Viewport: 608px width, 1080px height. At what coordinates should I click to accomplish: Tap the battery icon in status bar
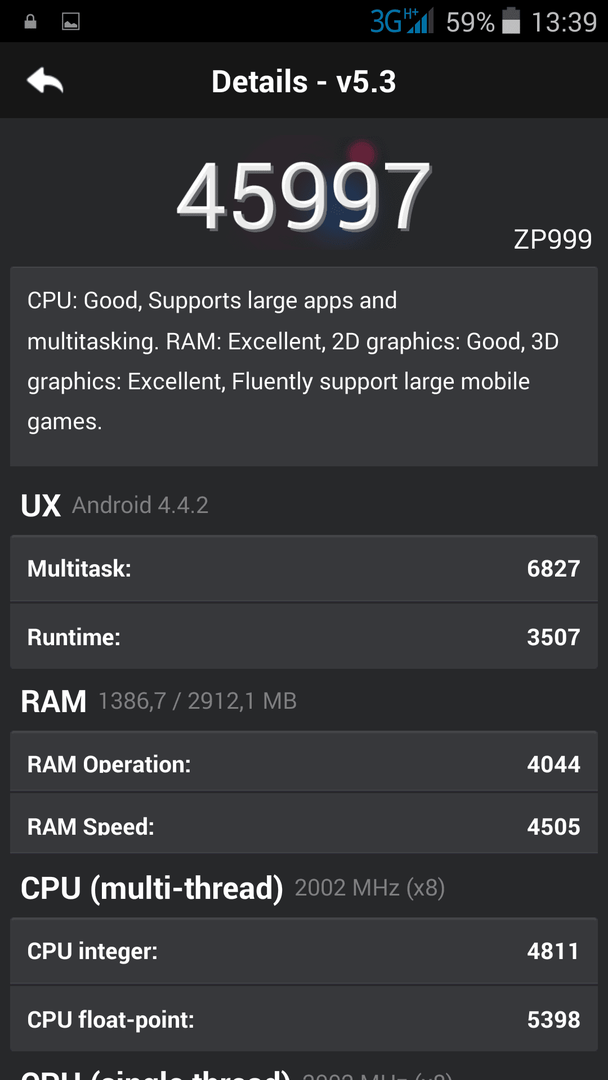(x=511, y=21)
